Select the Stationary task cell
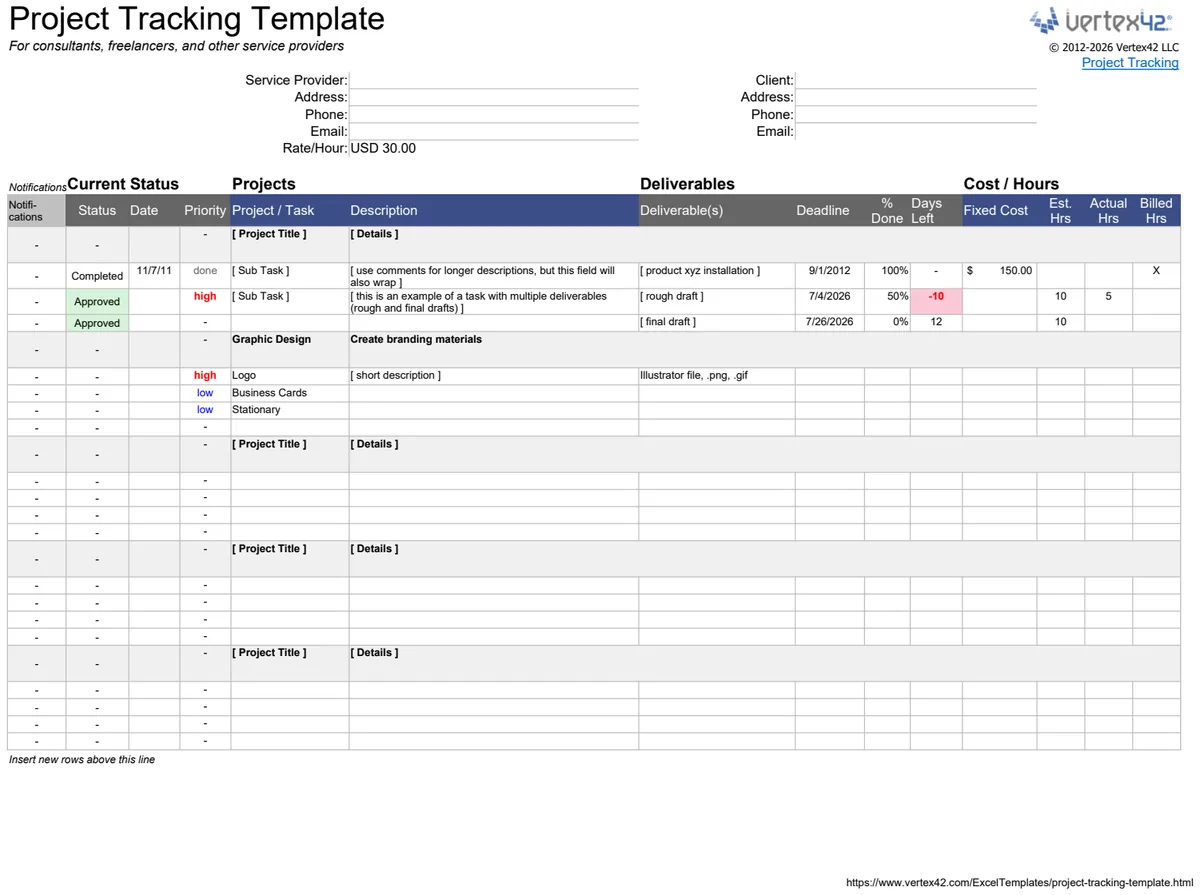The image size is (1200, 895). pos(290,410)
